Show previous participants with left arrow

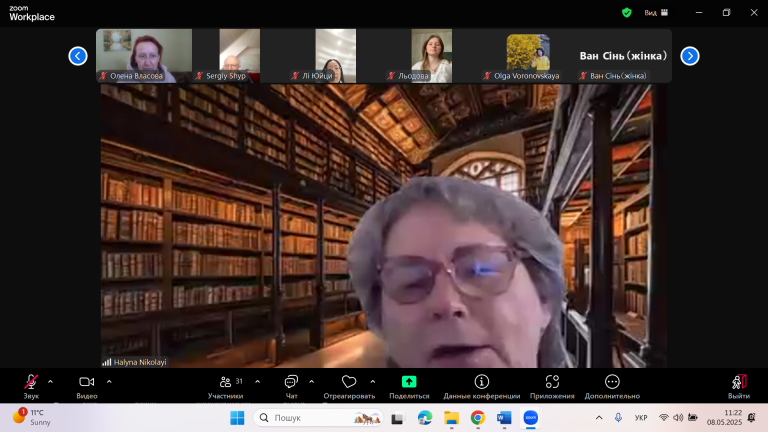coord(78,56)
